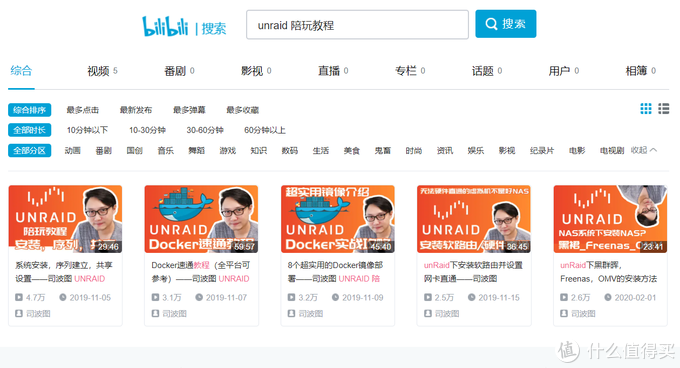Viewport: 680px width, 368px height.
Task: Click the play count icon beside 4.7万
Action: tap(19, 297)
